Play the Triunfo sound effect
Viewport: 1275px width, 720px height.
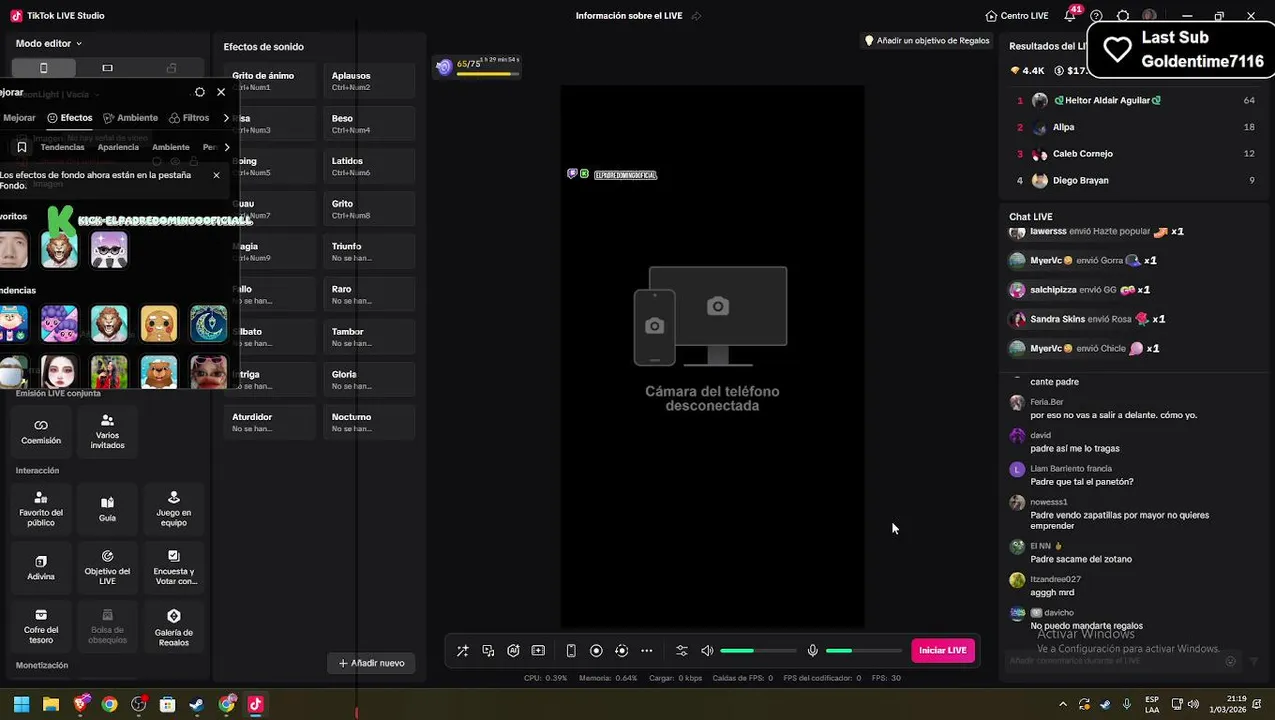tap(369, 251)
